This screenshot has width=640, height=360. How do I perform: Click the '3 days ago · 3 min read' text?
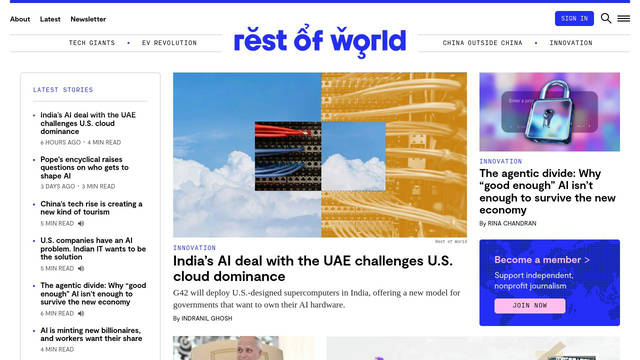[x=78, y=187]
